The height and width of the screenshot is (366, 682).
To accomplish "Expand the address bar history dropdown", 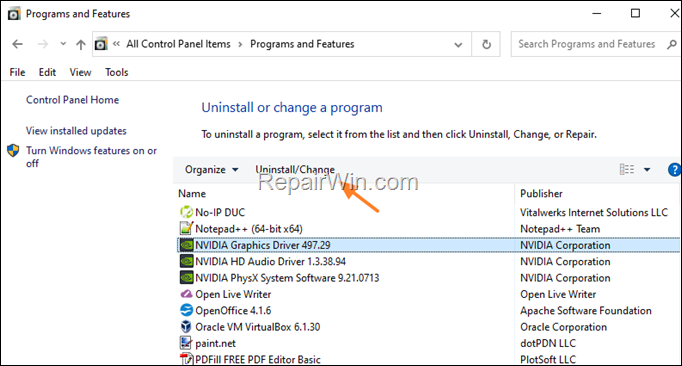I will pos(458,44).
